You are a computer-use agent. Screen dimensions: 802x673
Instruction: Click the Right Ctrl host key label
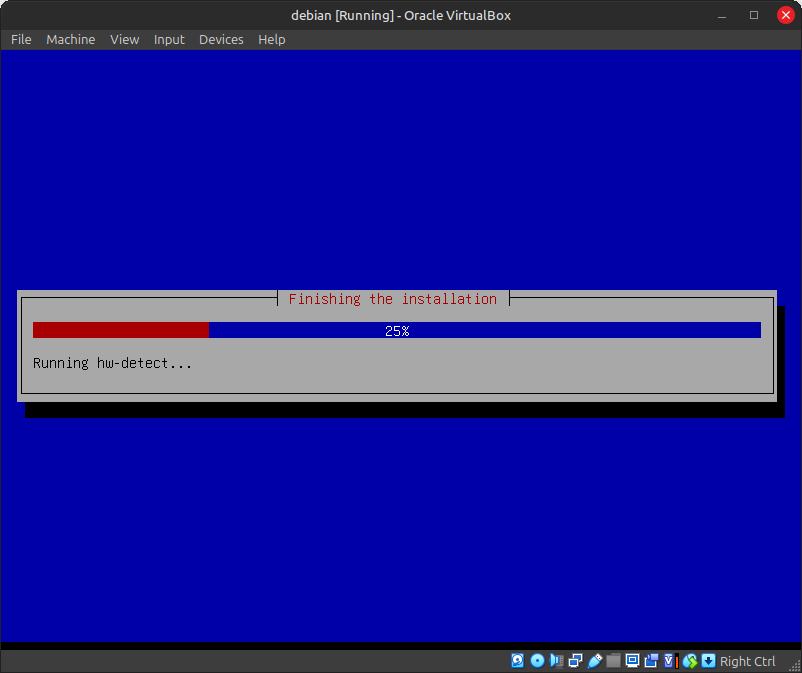[748, 661]
